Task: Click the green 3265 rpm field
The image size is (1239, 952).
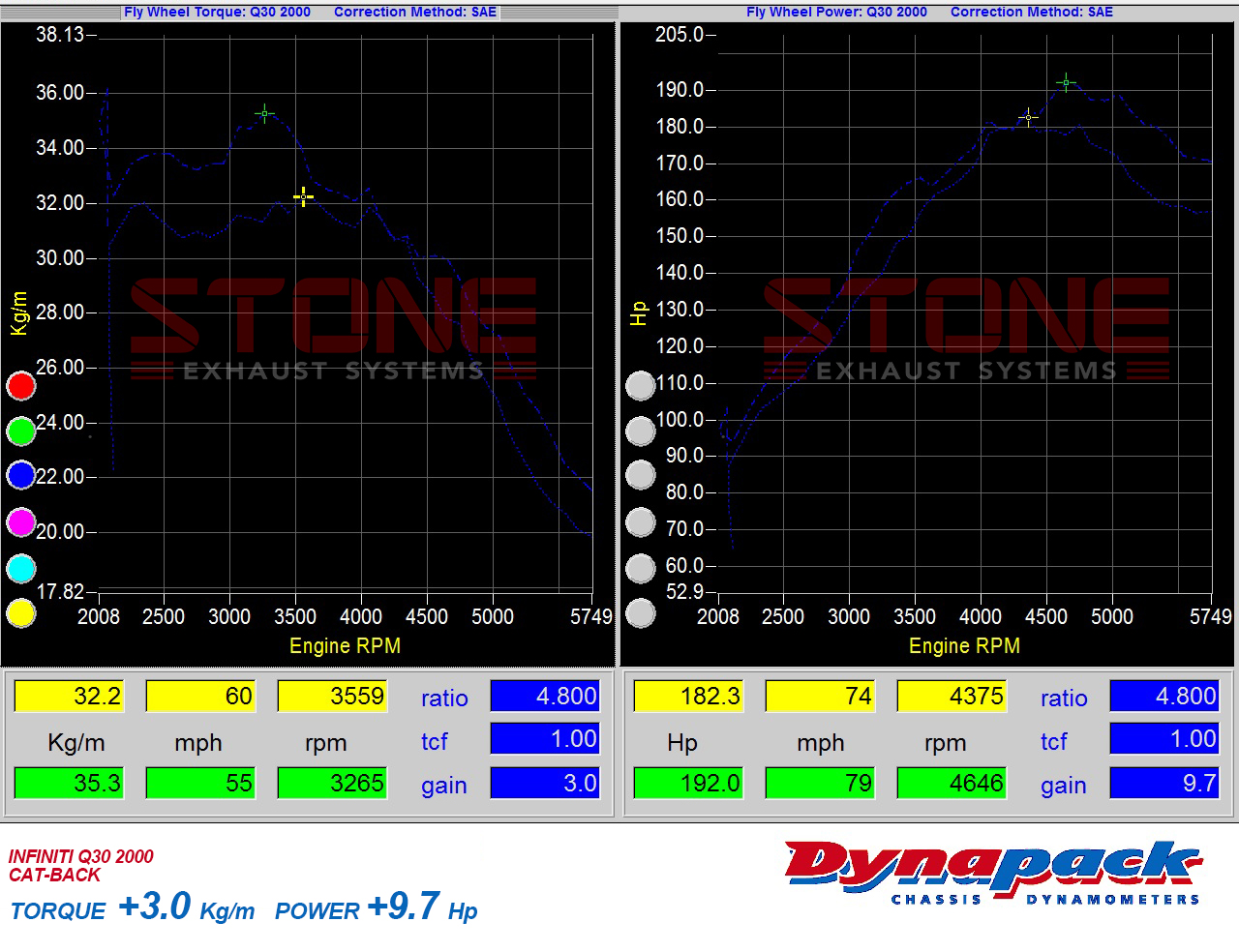Action: click(333, 784)
